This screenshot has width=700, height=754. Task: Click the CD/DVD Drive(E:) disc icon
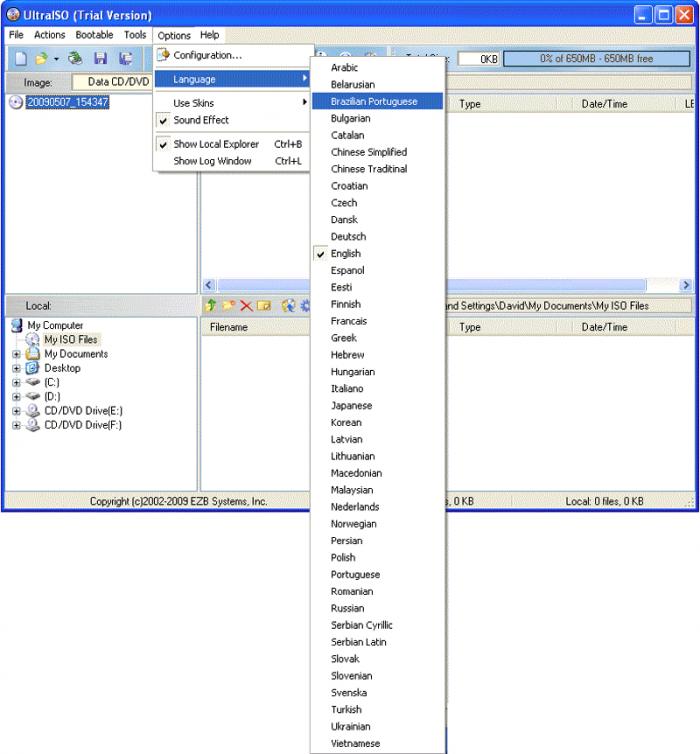[x=32, y=411]
